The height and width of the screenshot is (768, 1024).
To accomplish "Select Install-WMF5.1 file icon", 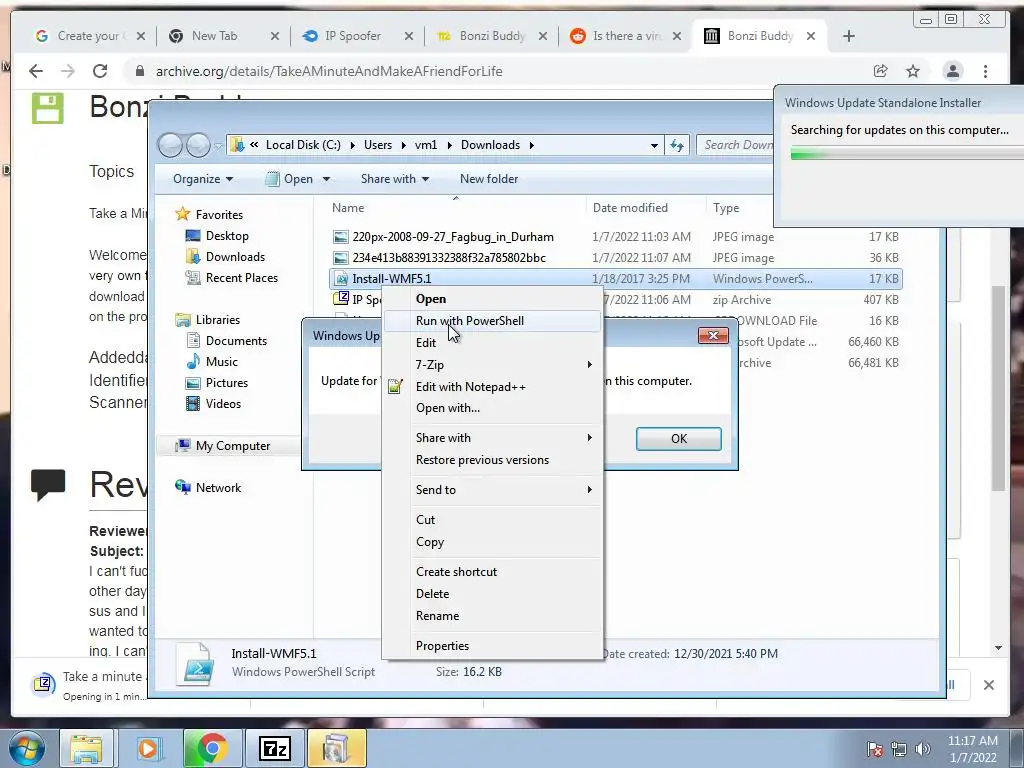I will tap(341, 279).
